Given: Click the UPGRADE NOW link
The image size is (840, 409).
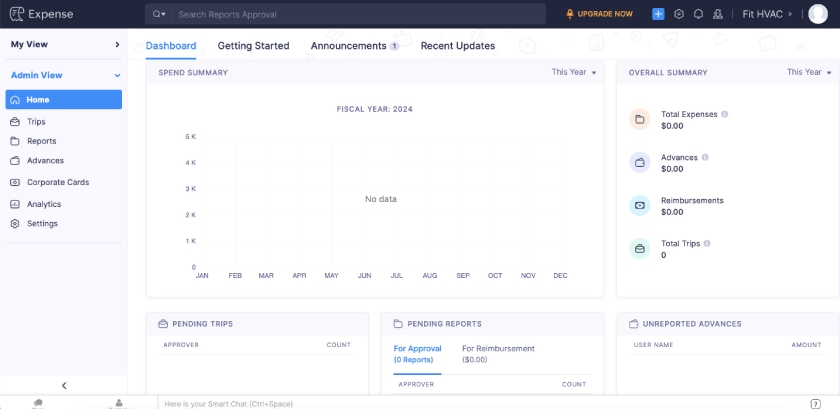Looking at the screenshot, I should [599, 14].
